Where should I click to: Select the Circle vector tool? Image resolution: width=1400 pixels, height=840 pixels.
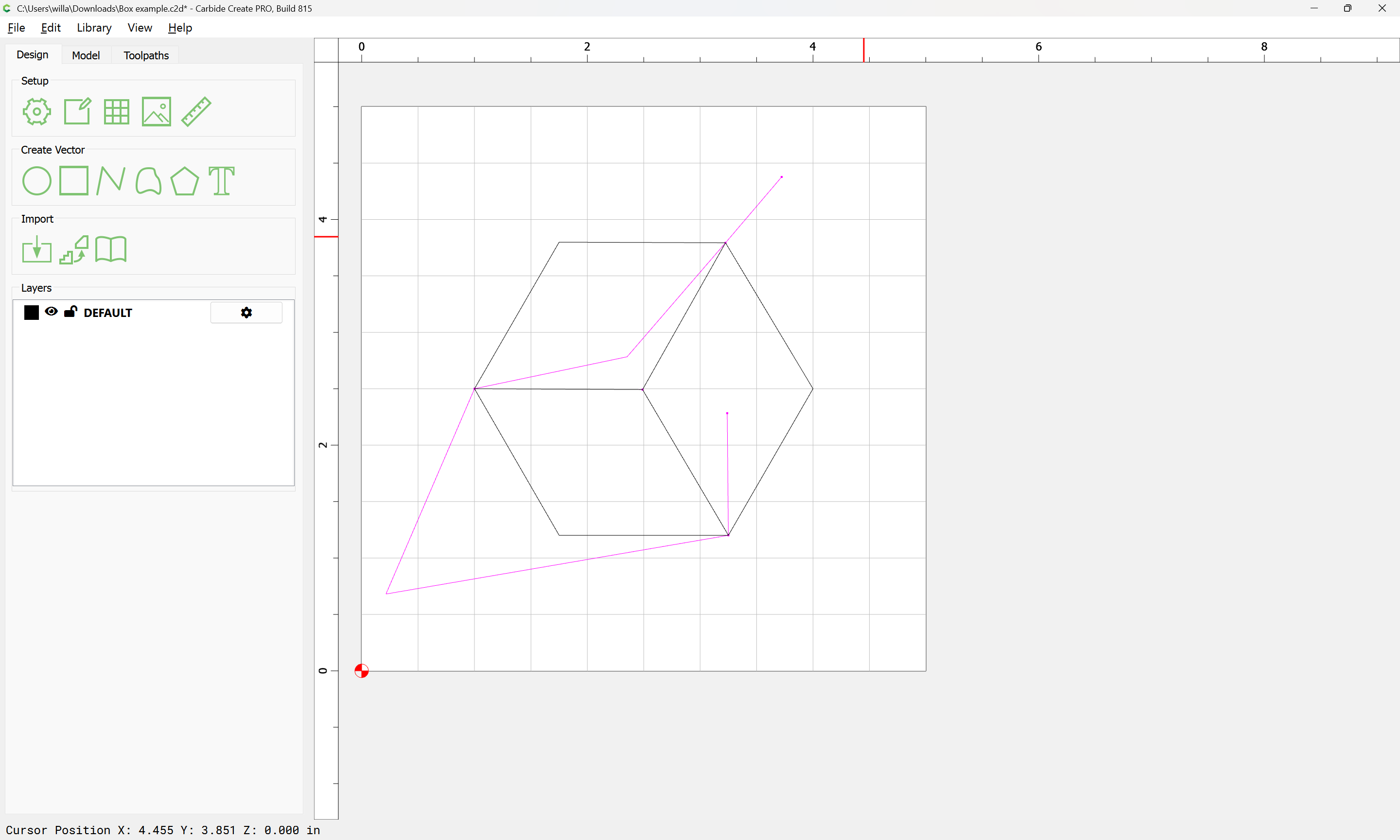click(x=37, y=180)
